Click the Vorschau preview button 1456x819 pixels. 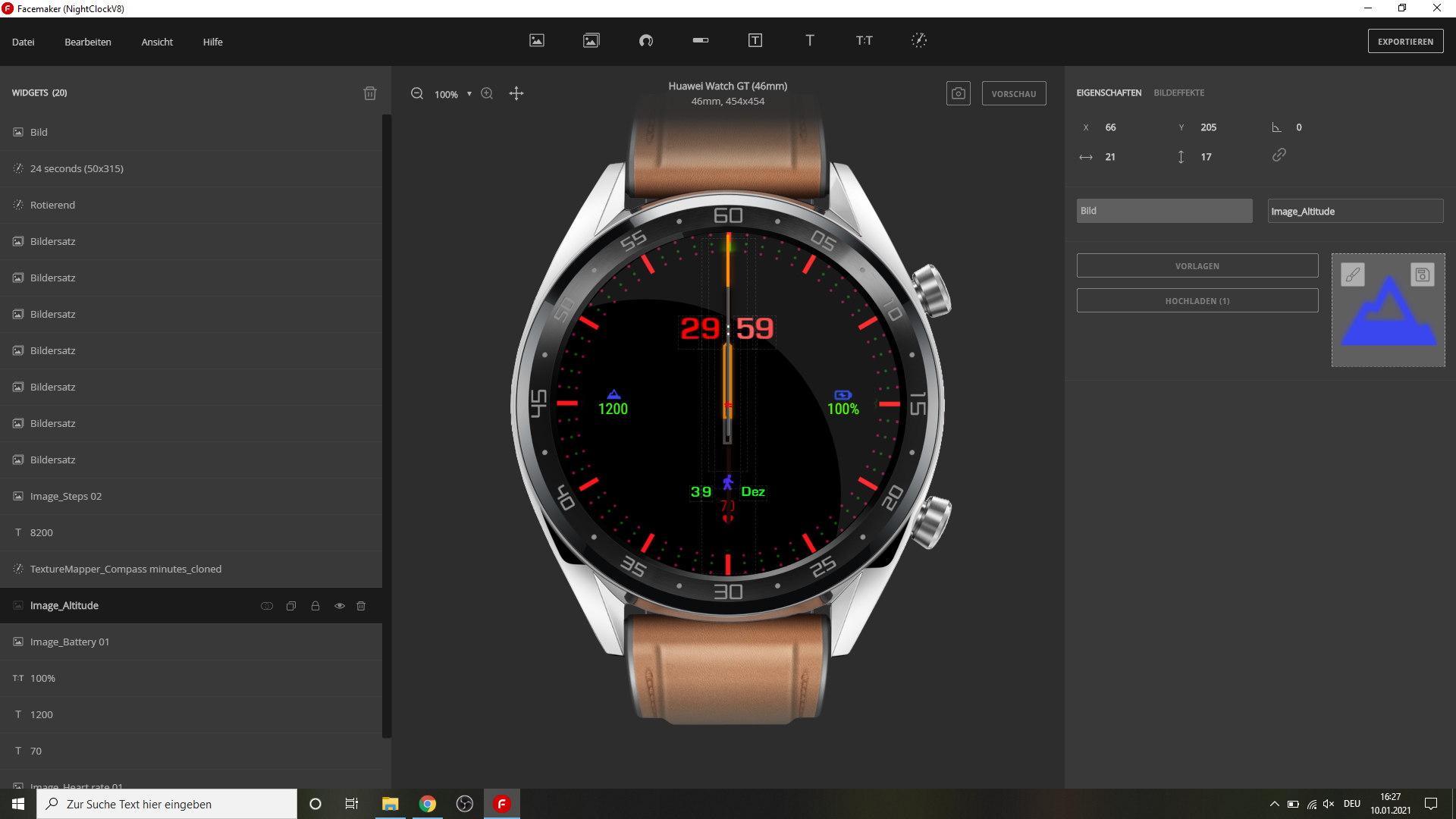pyautogui.click(x=1014, y=93)
